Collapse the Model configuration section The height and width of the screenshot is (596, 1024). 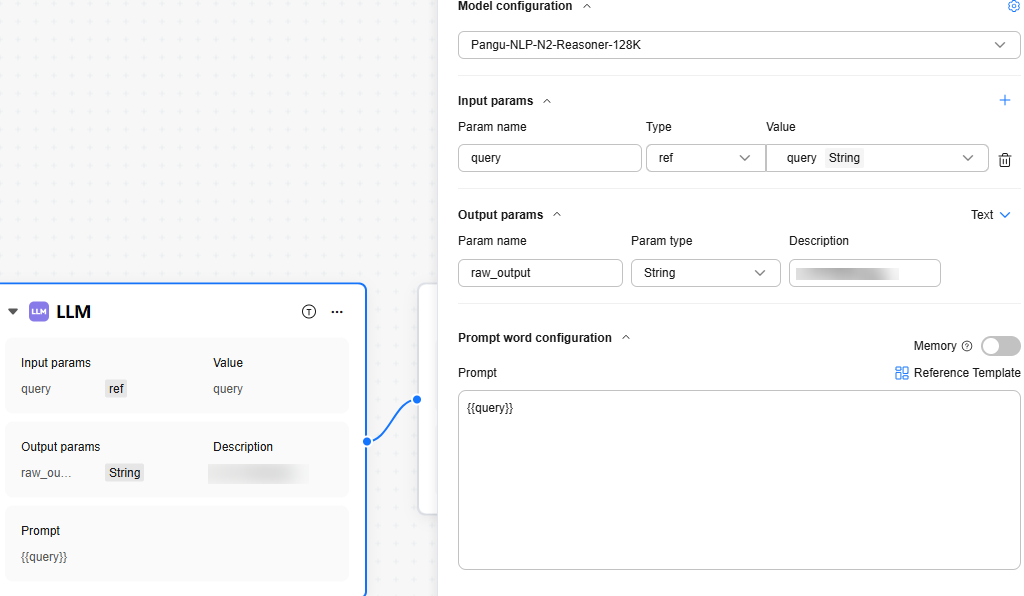click(587, 6)
